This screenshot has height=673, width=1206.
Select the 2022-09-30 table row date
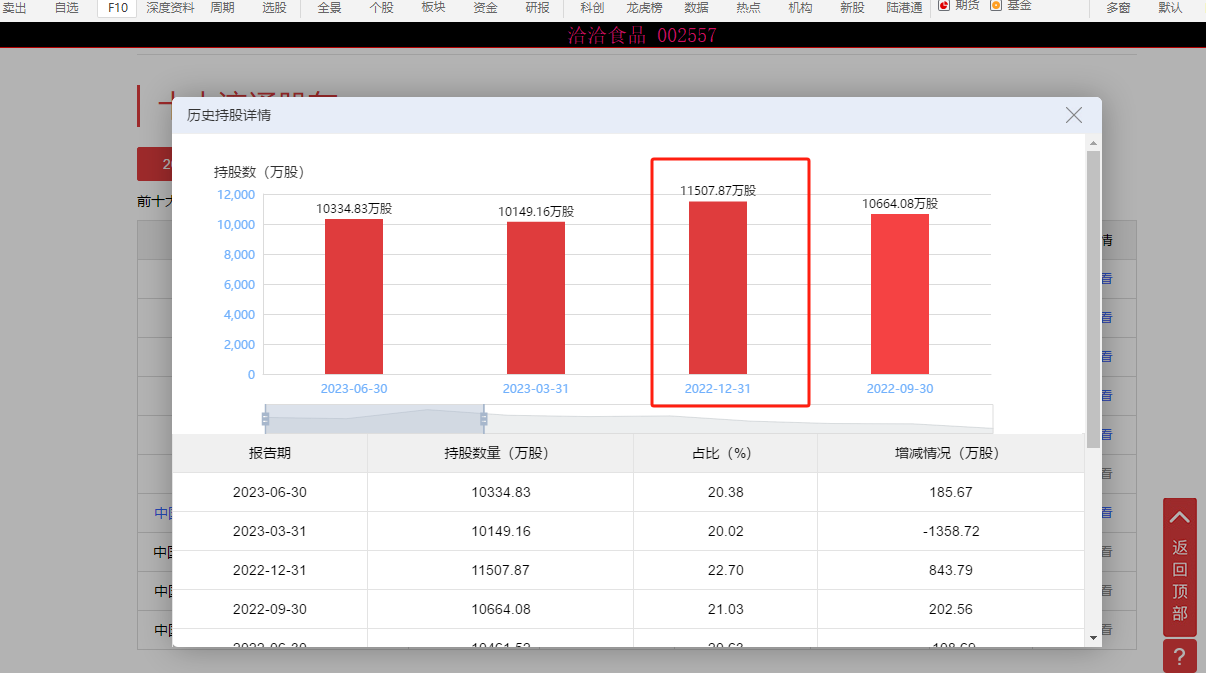pyautogui.click(x=270, y=609)
